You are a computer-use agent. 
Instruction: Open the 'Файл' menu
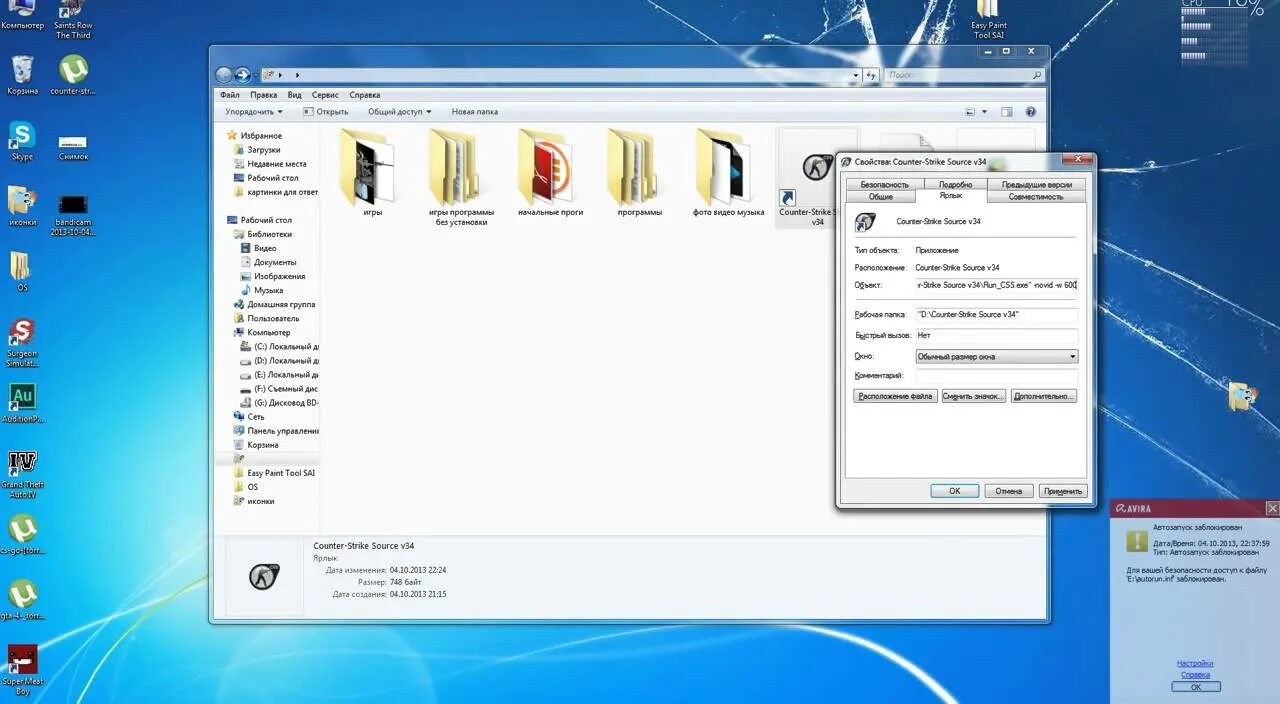229,95
